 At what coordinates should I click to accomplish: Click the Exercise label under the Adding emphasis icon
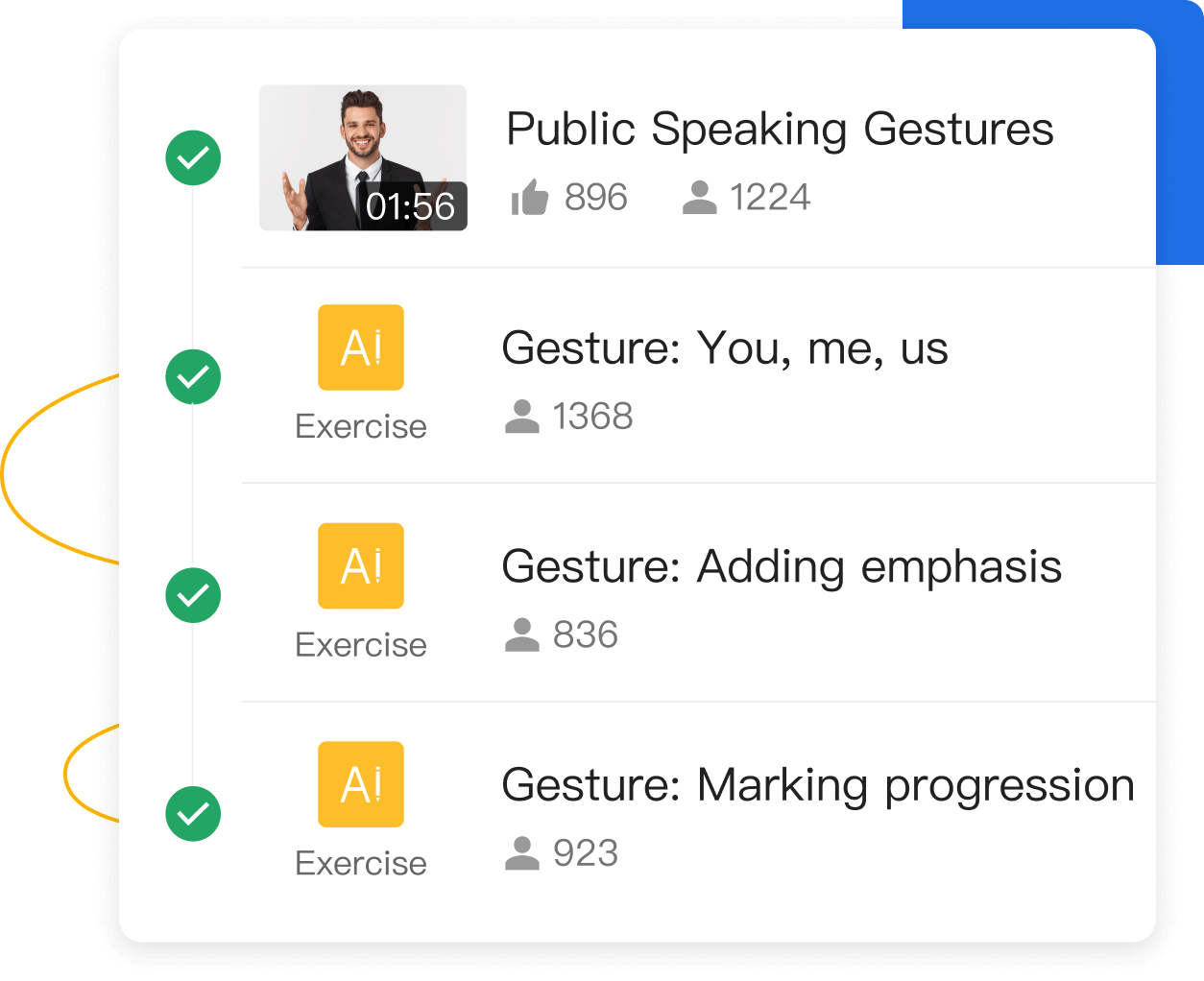pos(361,645)
